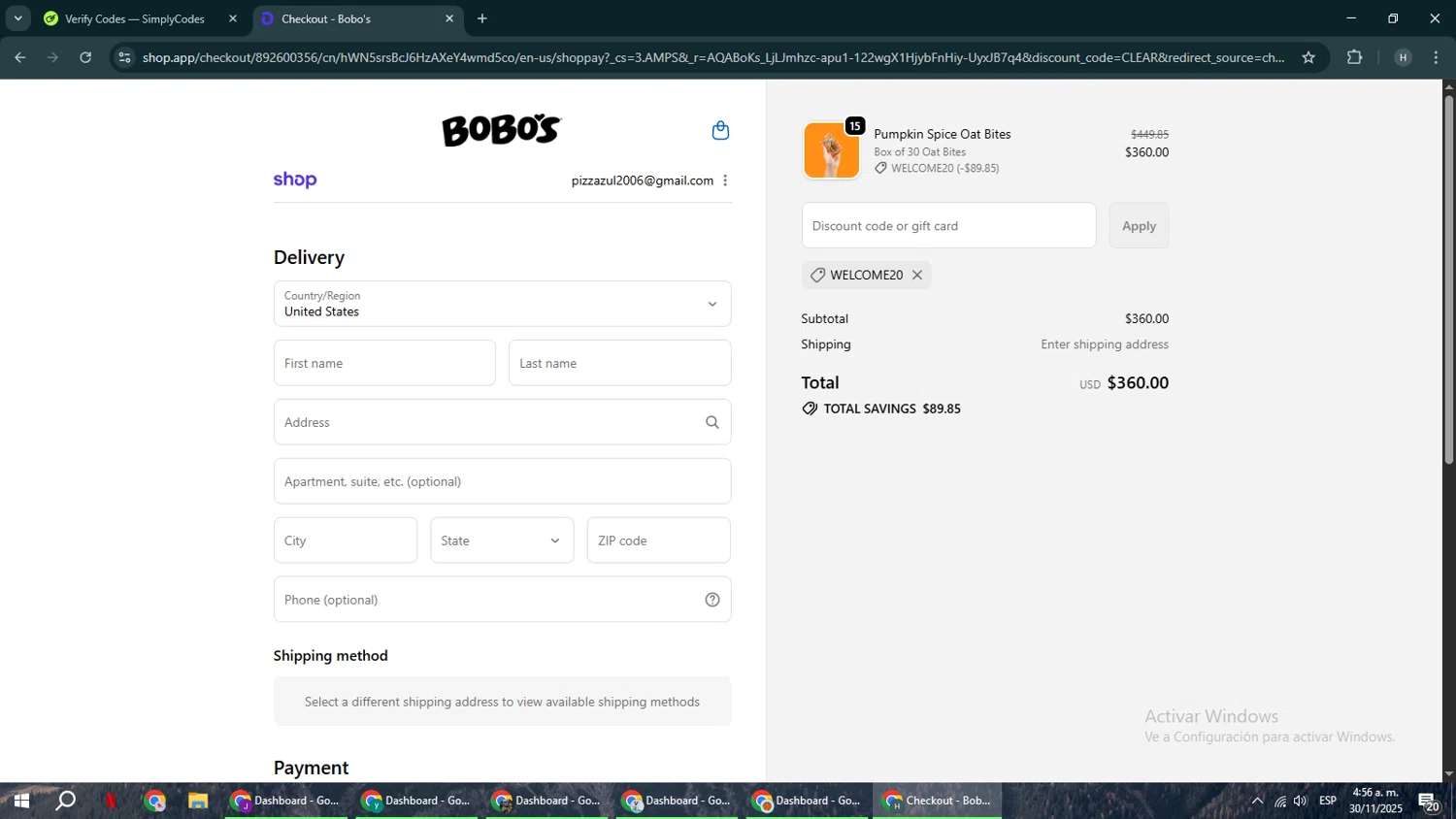The width and height of the screenshot is (1456, 819).
Task: View site information icon in address bar
Action: coord(124,57)
